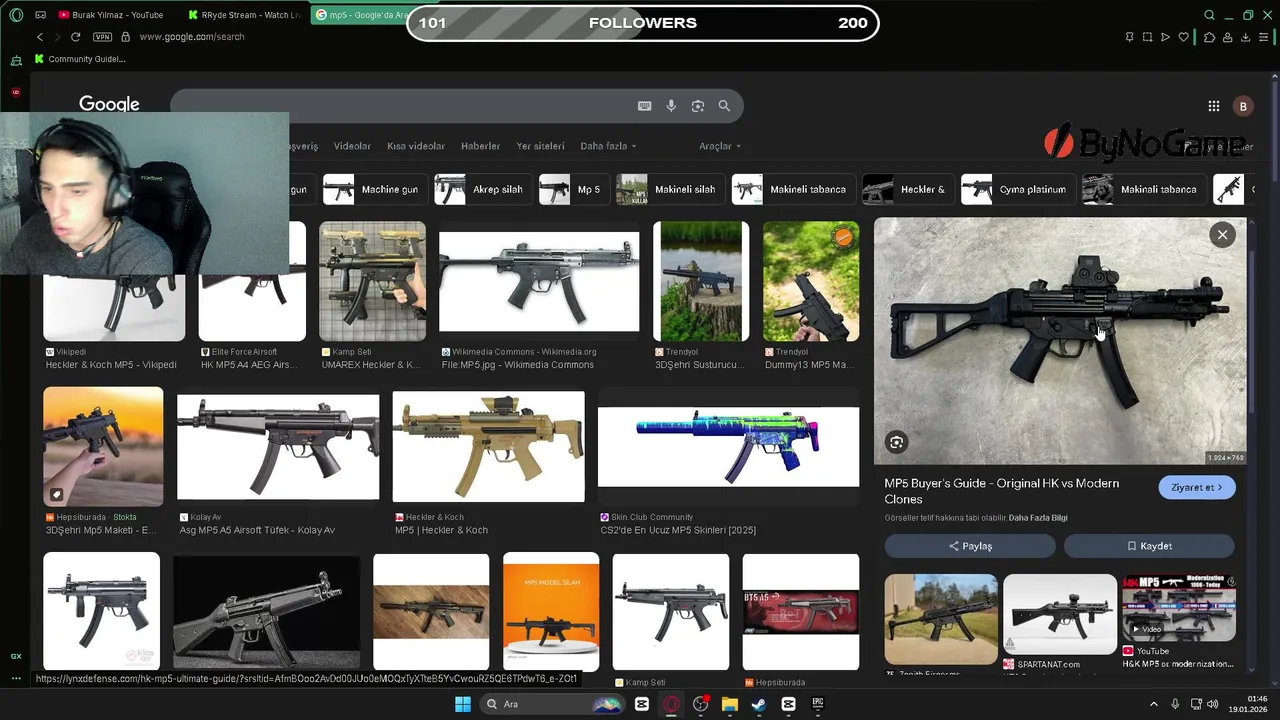Image resolution: width=1280 pixels, height=720 pixels.
Task: Open the Easy Setup sliders icon
Action: 1265,37
